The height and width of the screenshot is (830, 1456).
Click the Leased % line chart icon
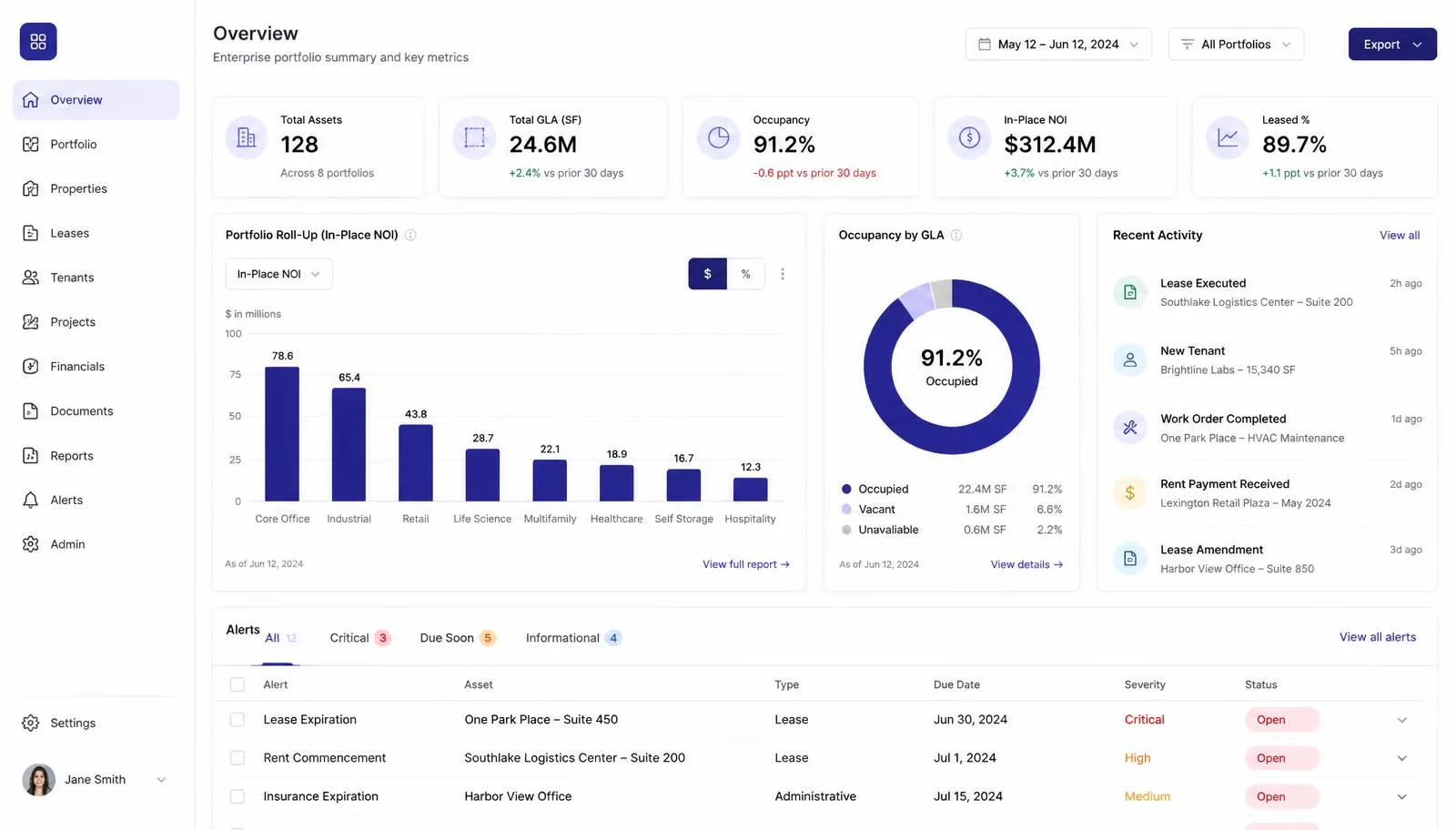click(x=1228, y=138)
